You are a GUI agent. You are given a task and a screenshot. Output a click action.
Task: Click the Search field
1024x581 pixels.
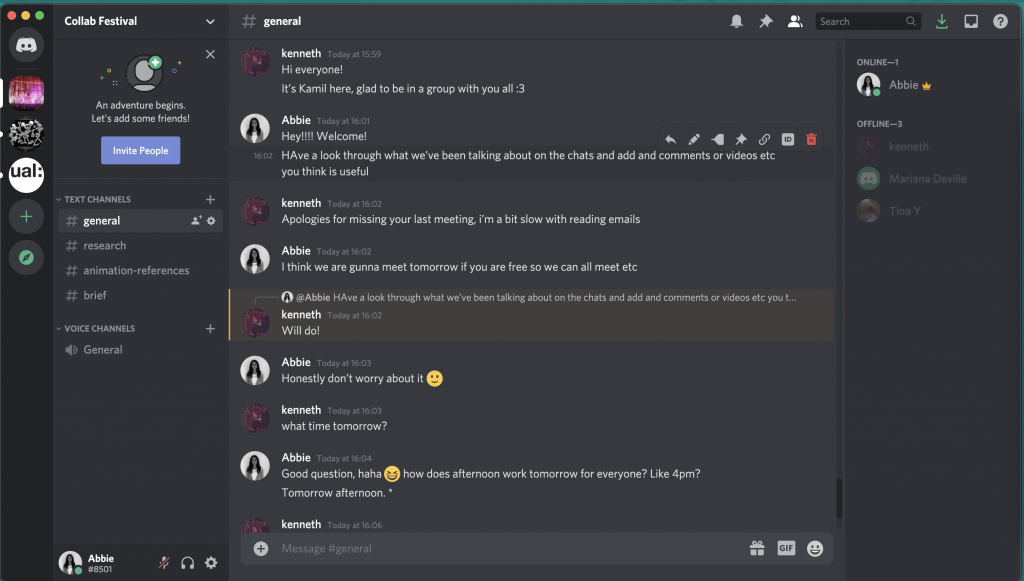pyautogui.click(x=860, y=21)
